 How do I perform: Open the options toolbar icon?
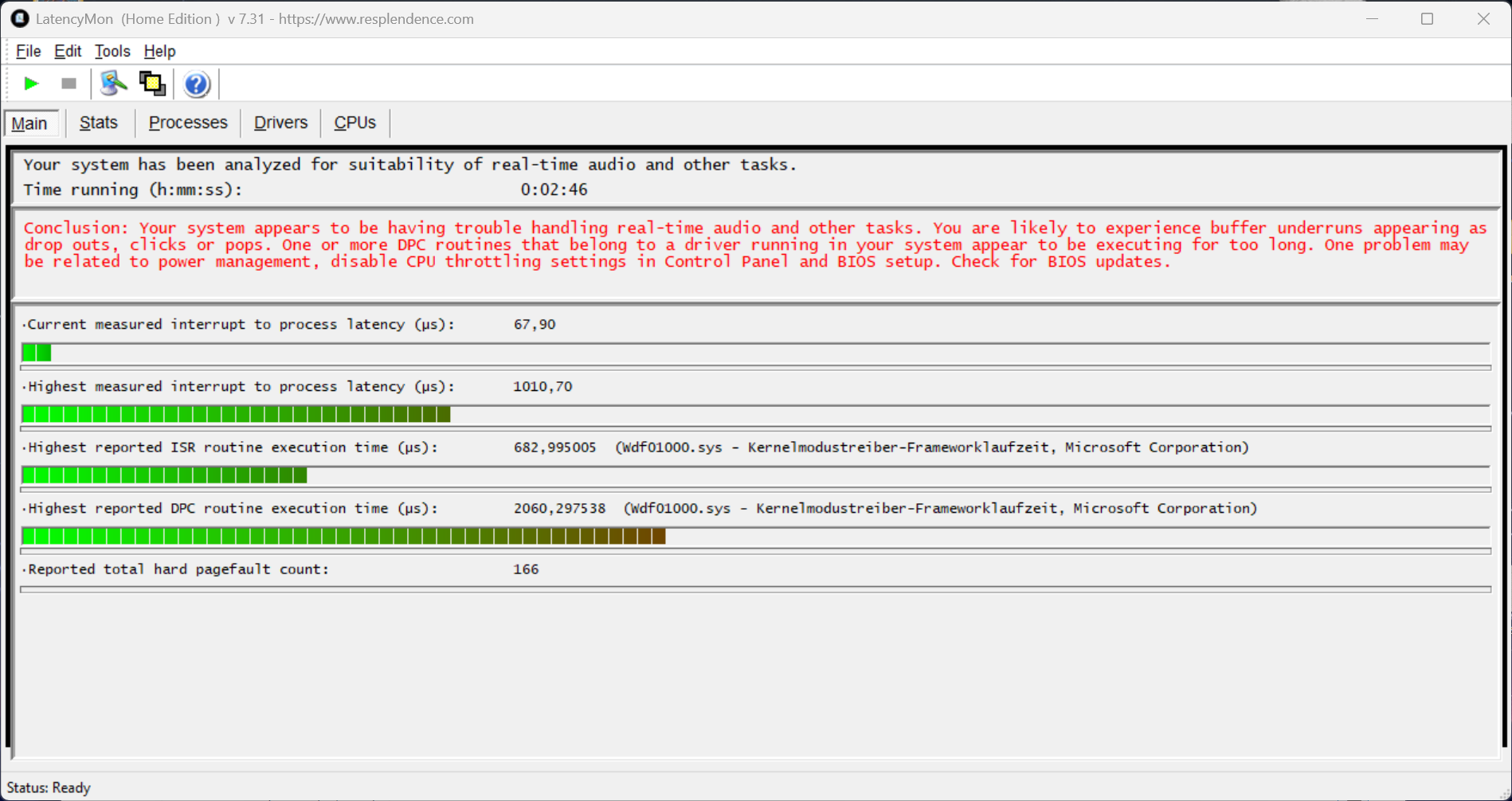pyautogui.click(x=113, y=84)
